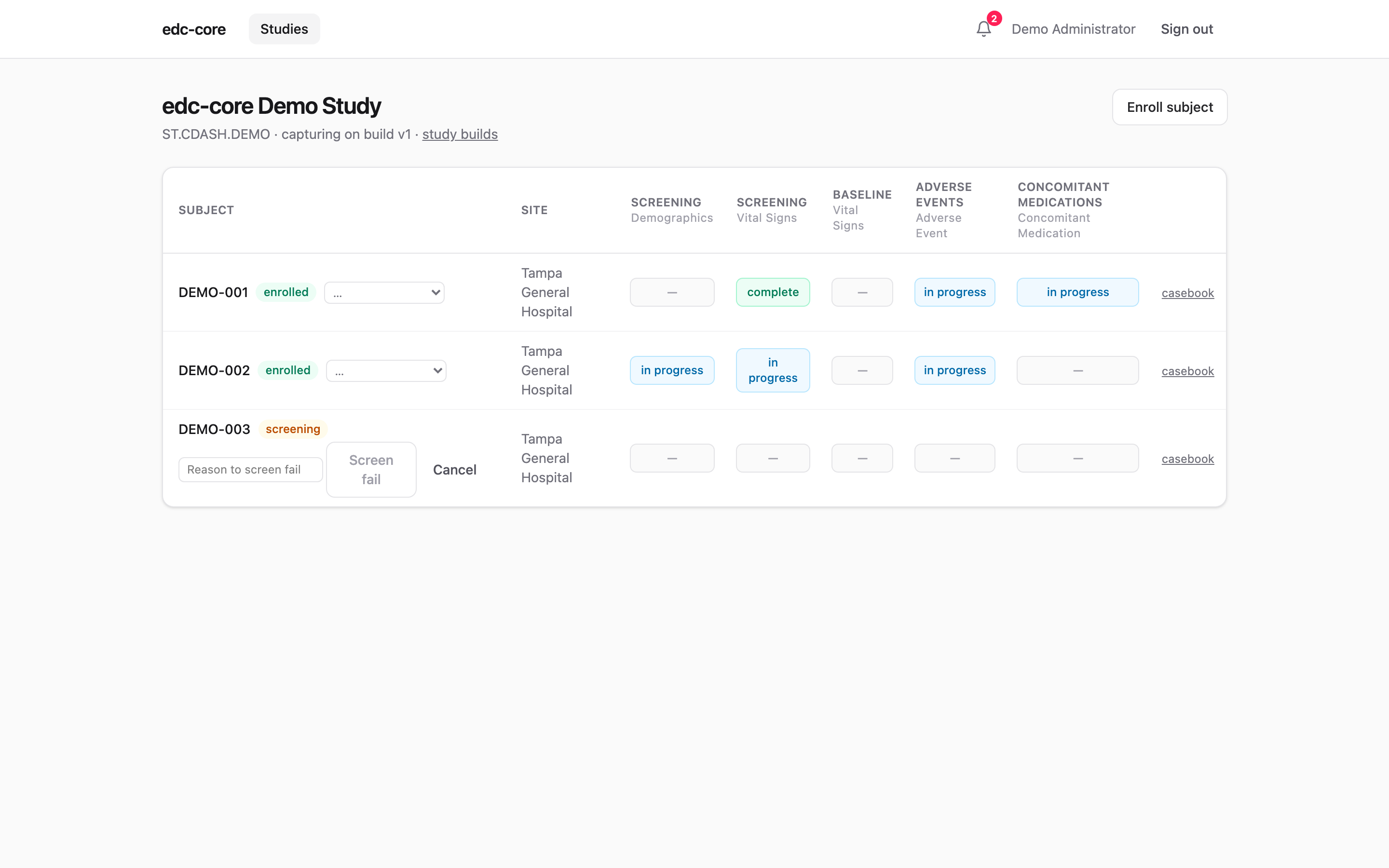Open DEMO-002 Adverse Event in progress form

point(954,370)
